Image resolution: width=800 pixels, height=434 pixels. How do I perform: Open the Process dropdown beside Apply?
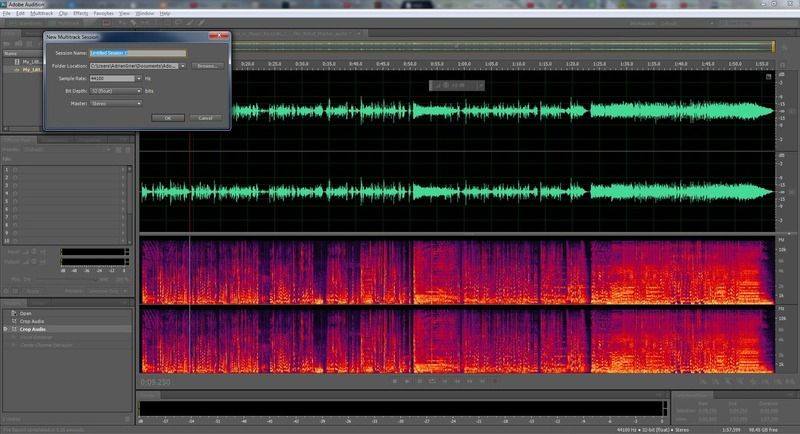click(107, 291)
